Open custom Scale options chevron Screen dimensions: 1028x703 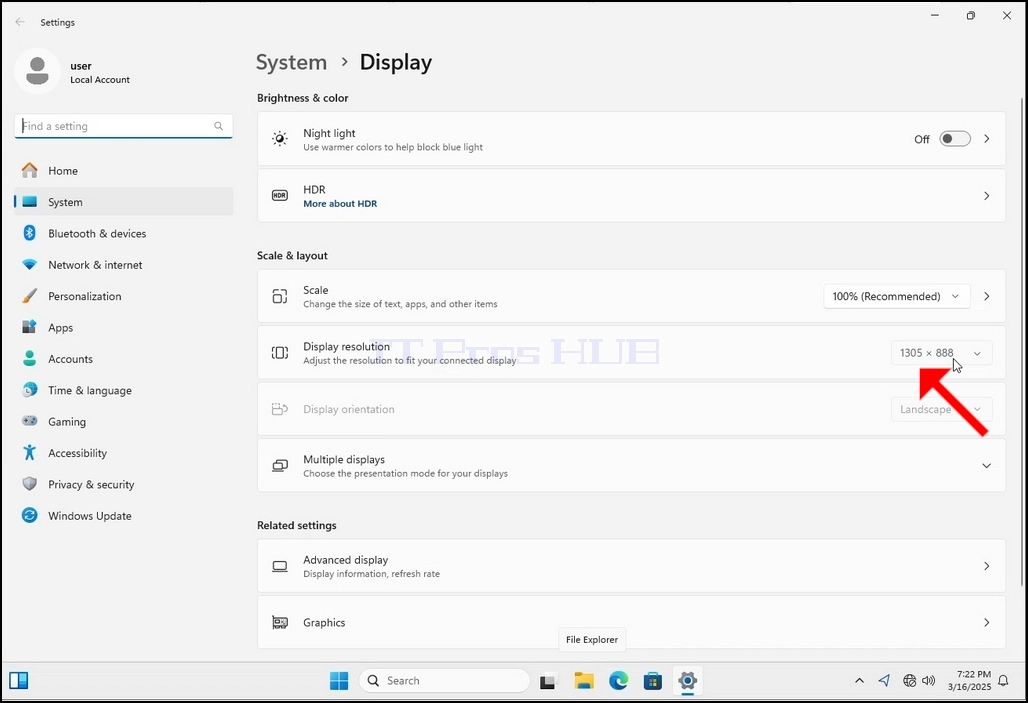point(986,296)
